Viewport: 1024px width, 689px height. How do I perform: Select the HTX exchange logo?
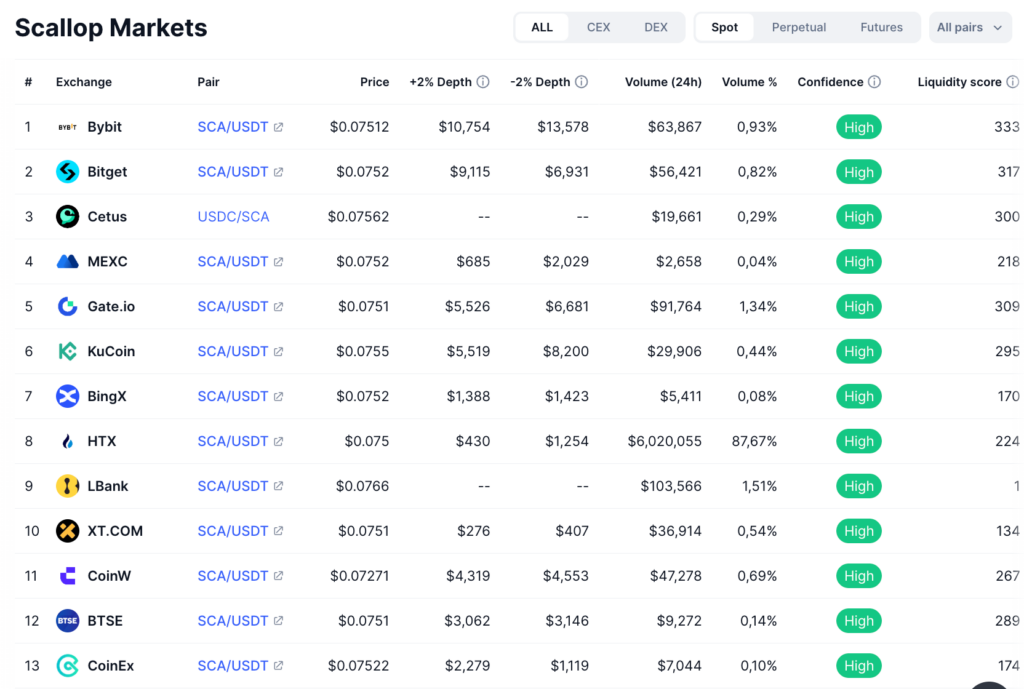(66, 441)
